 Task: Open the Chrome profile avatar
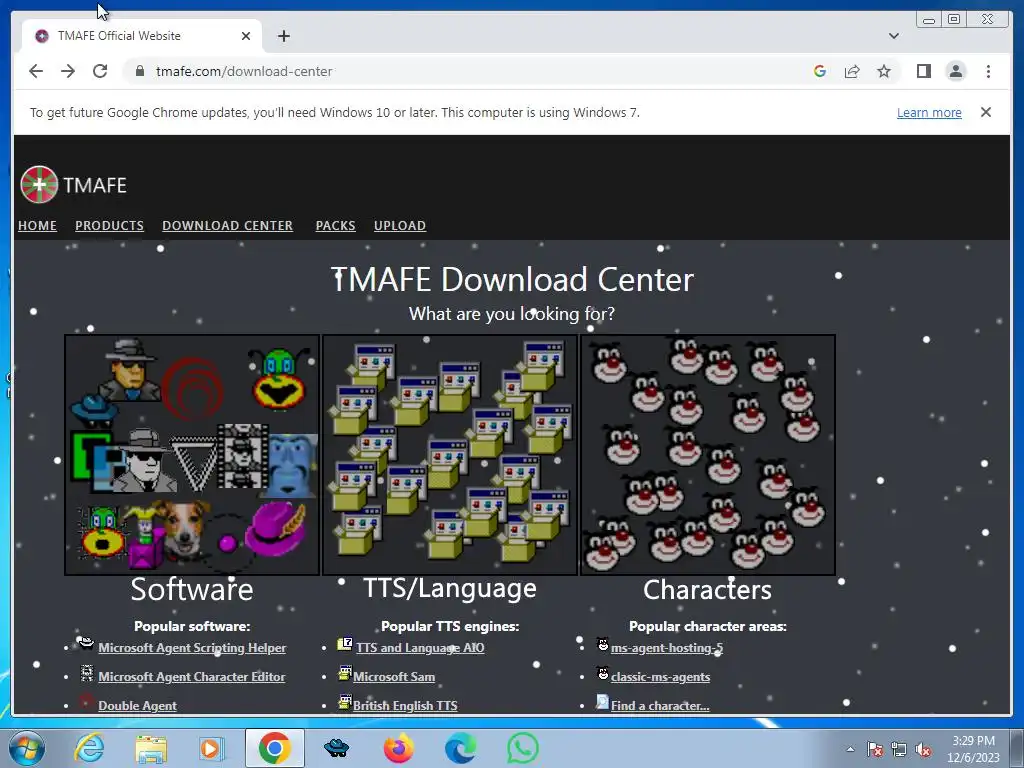coord(955,71)
